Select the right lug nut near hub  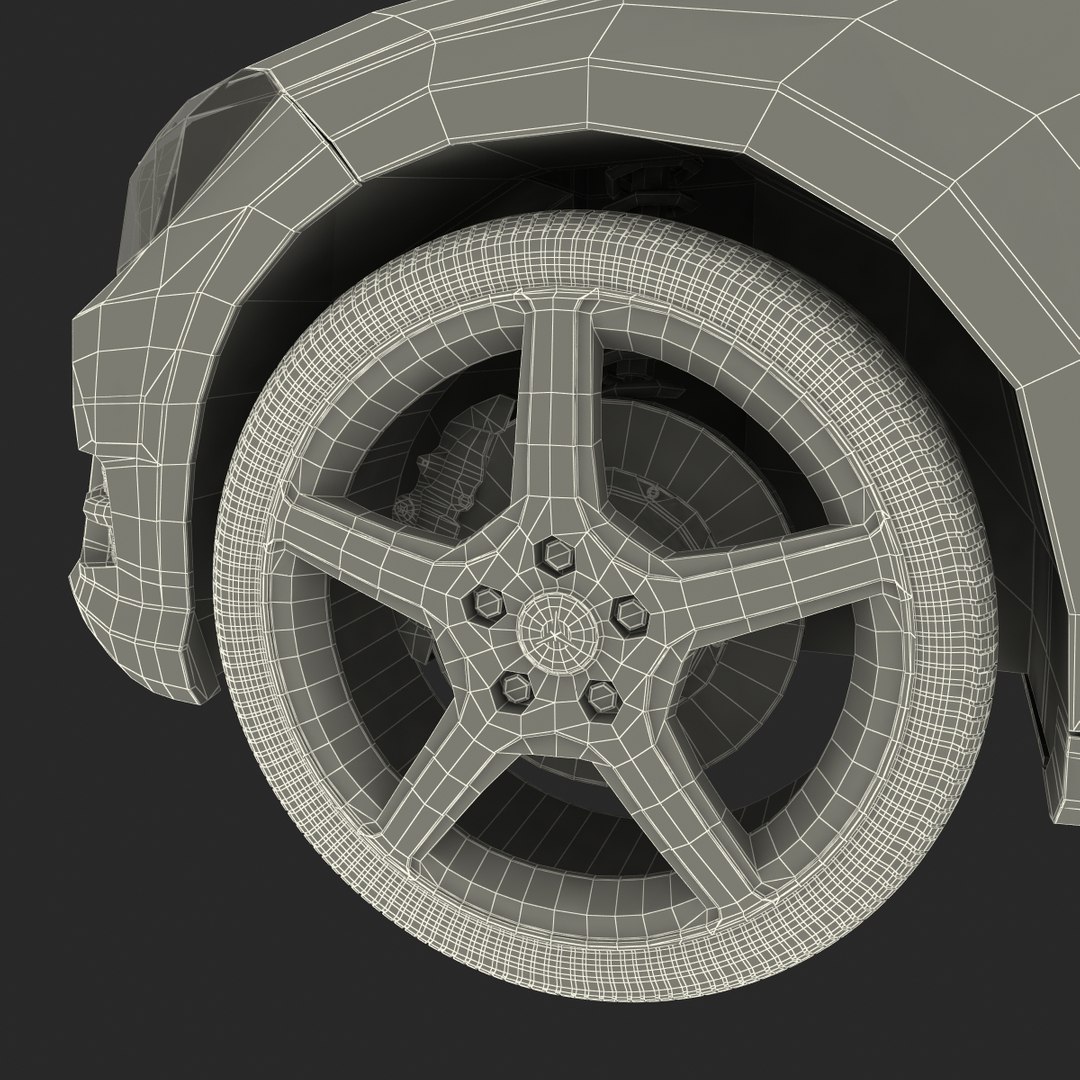[630, 614]
